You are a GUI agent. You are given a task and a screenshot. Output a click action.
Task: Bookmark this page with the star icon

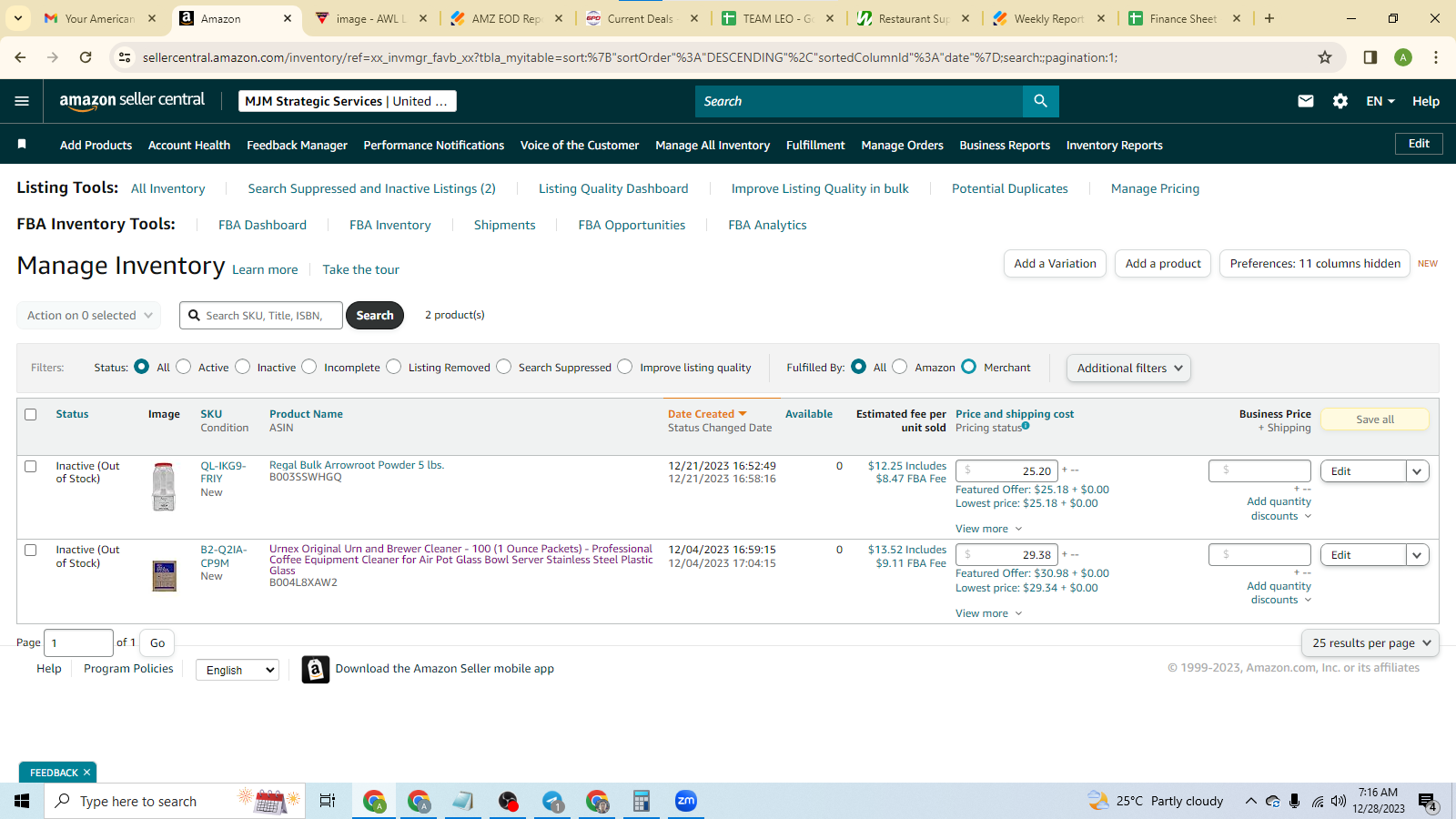1325,57
